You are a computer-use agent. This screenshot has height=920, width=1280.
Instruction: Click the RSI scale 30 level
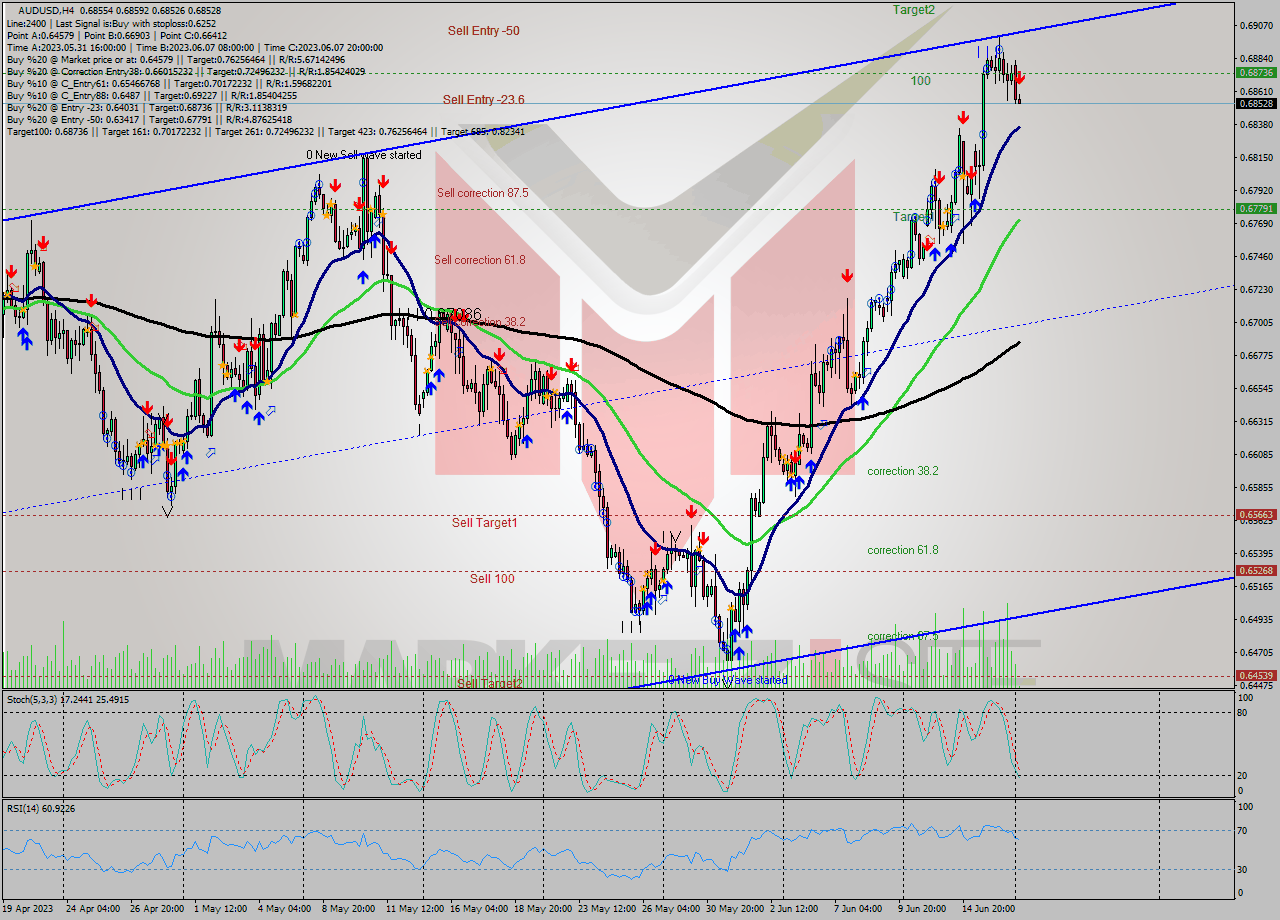[x=1243, y=869]
